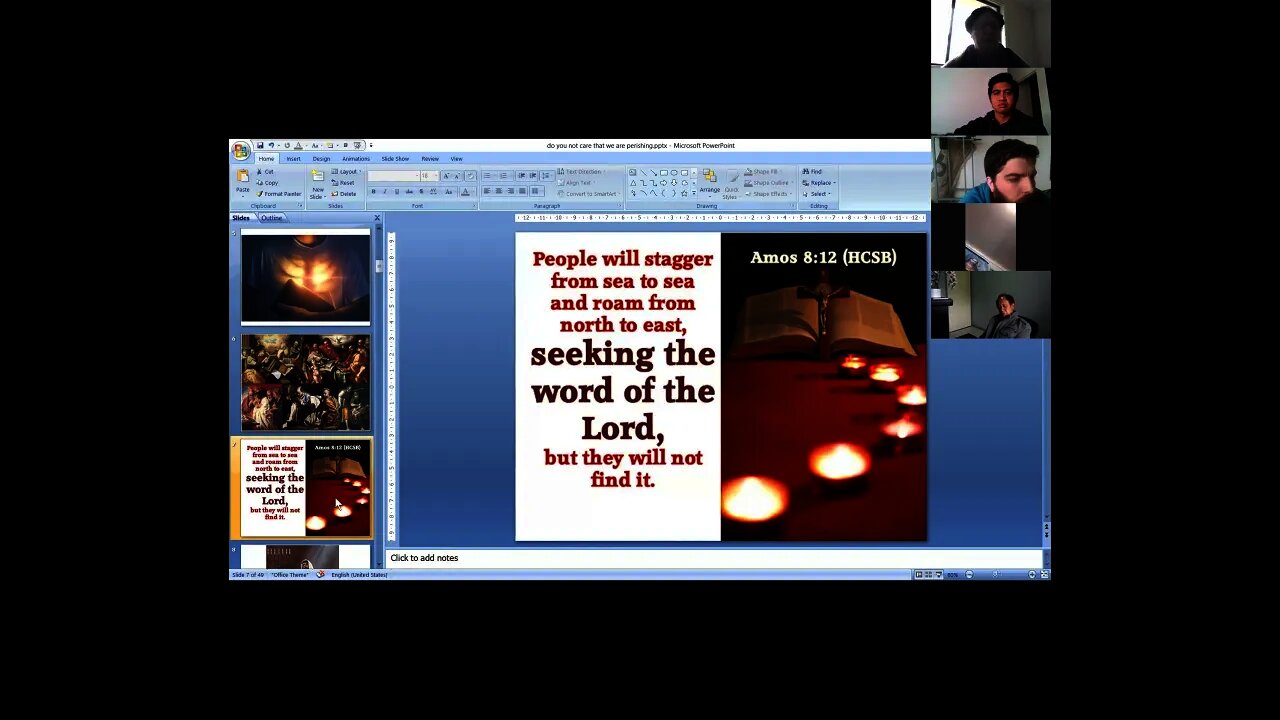1280x720 pixels.
Task: Open the View ribbon tab
Action: [456, 159]
